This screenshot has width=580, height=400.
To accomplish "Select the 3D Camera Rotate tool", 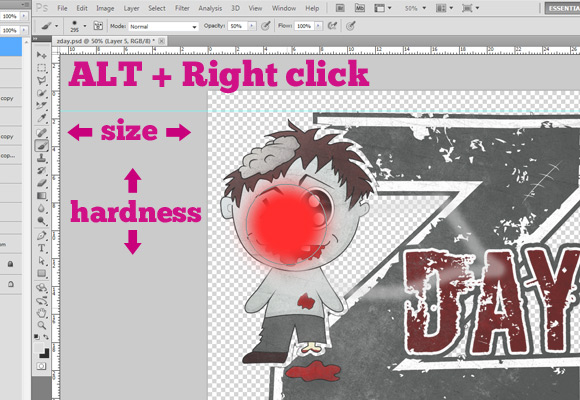I will click(x=41, y=300).
